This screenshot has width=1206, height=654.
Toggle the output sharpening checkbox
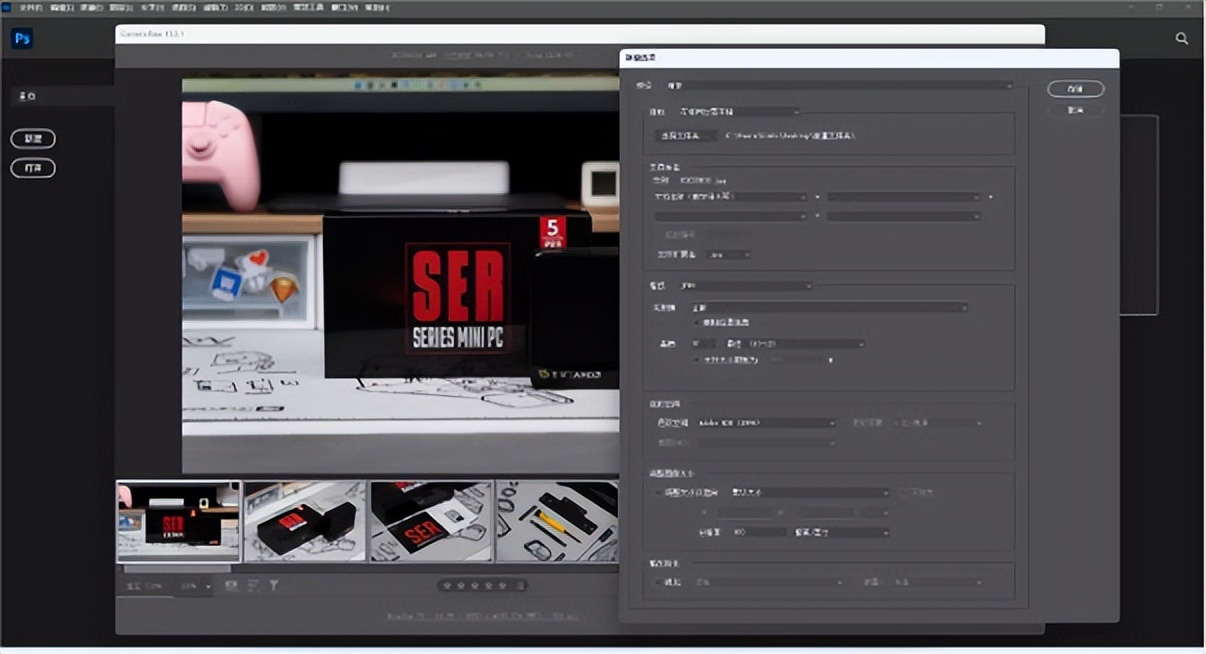tap(657, 582)
